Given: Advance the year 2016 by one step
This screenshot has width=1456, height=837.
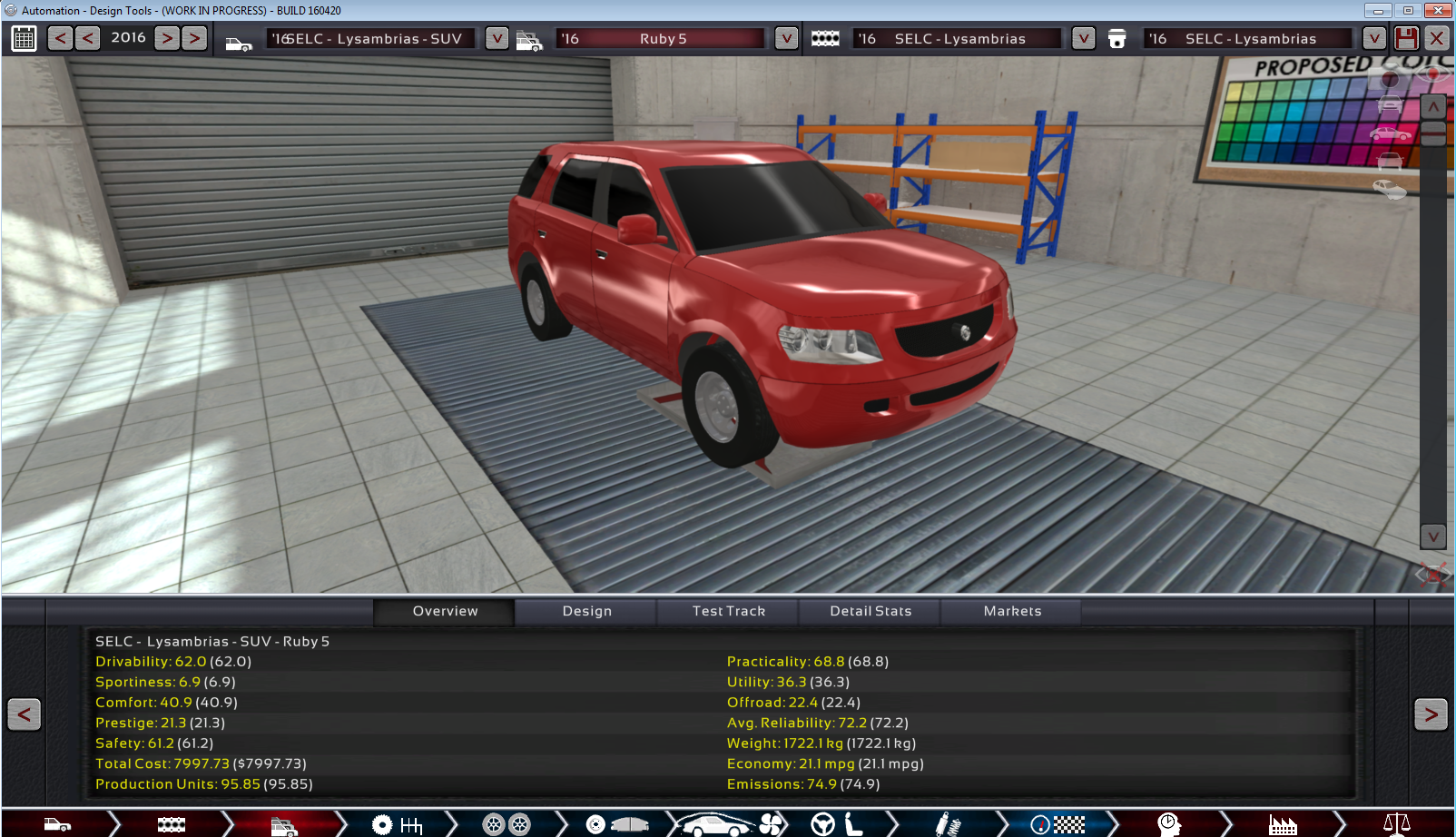Looking at the screenshot, I should pos(167,38).
